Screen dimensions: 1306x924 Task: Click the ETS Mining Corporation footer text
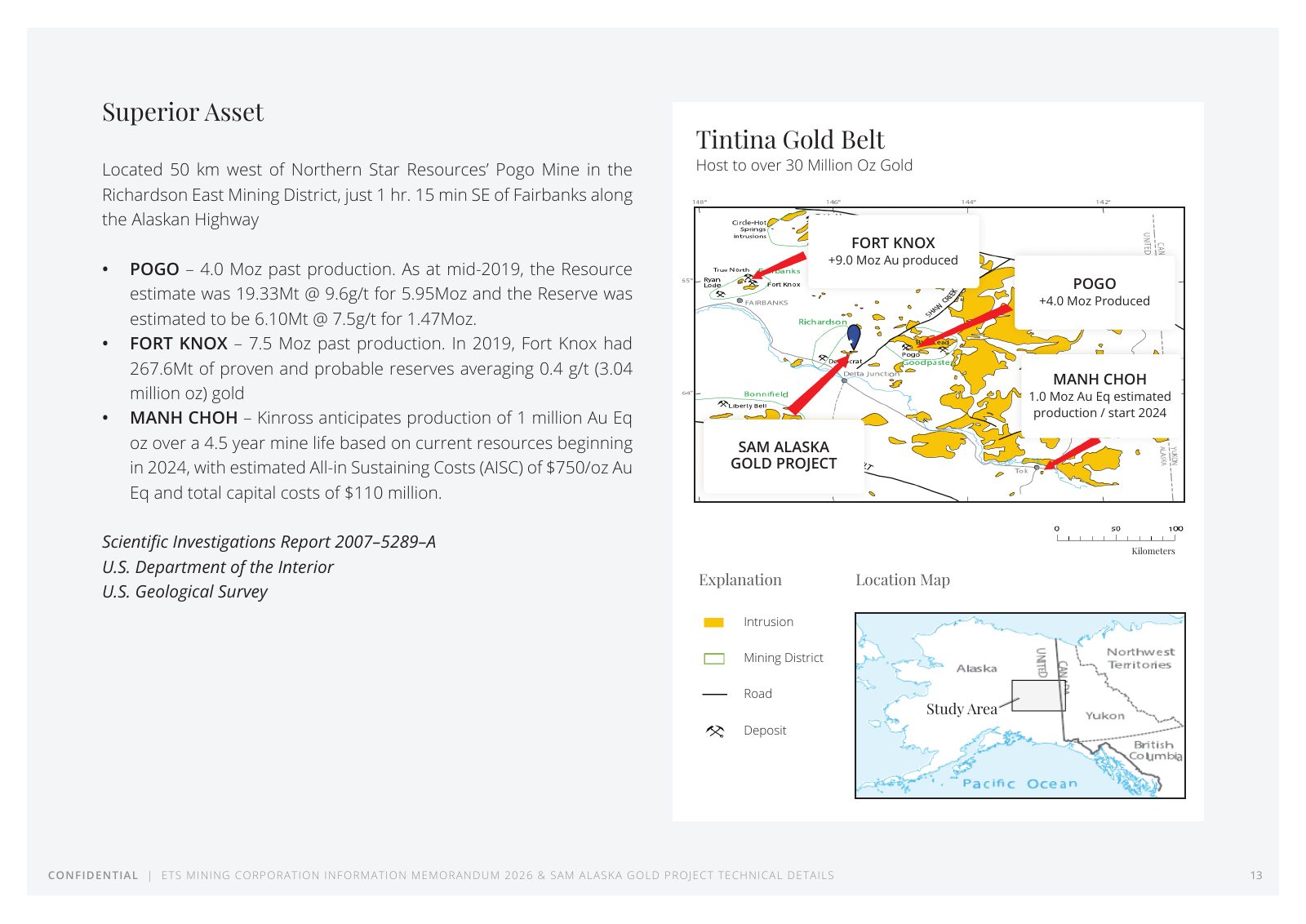coord(498,875)
